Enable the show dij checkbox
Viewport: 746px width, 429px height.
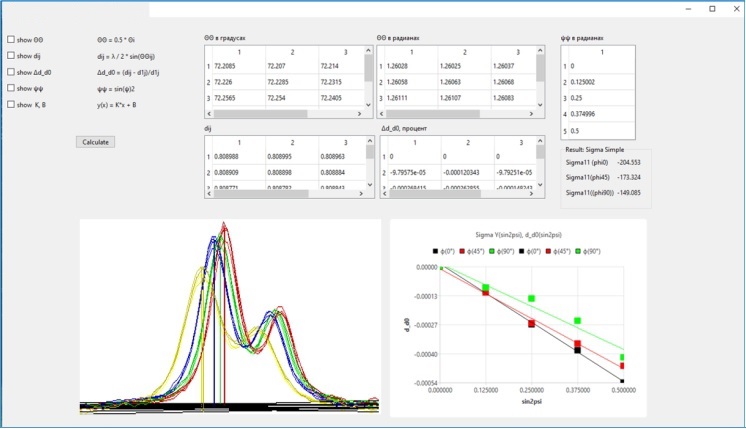(x=11, y=56)
